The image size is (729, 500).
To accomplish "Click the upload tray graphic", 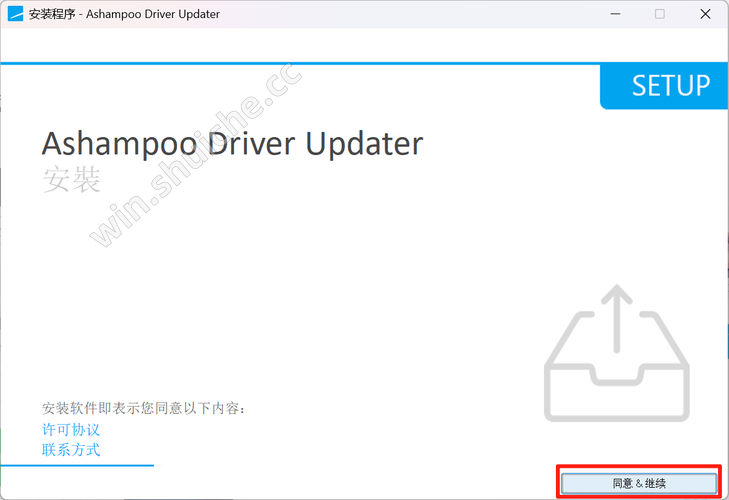I will 616,353.
